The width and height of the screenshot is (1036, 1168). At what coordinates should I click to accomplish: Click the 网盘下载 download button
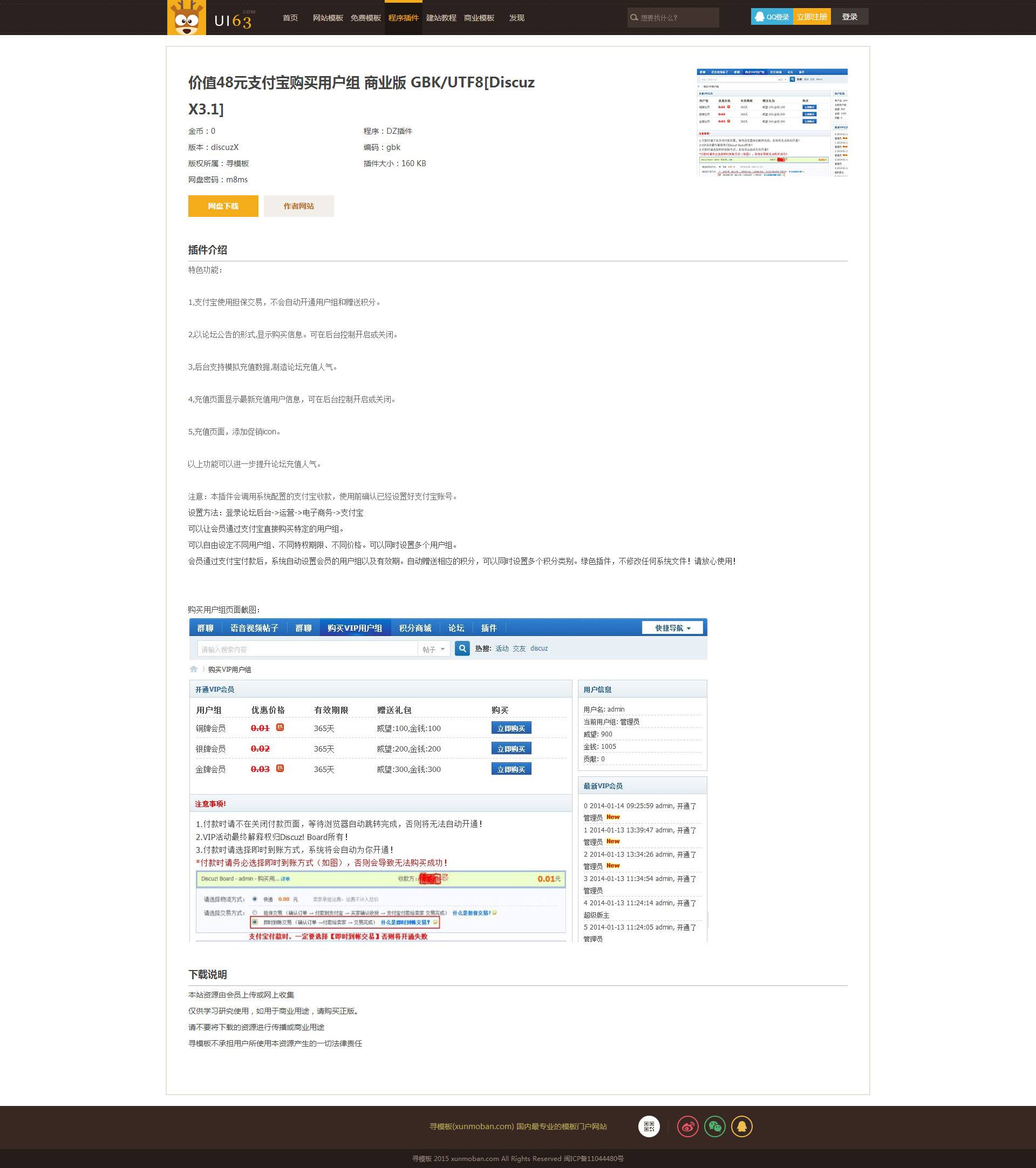pyautogui.click(x=223, y=206)
